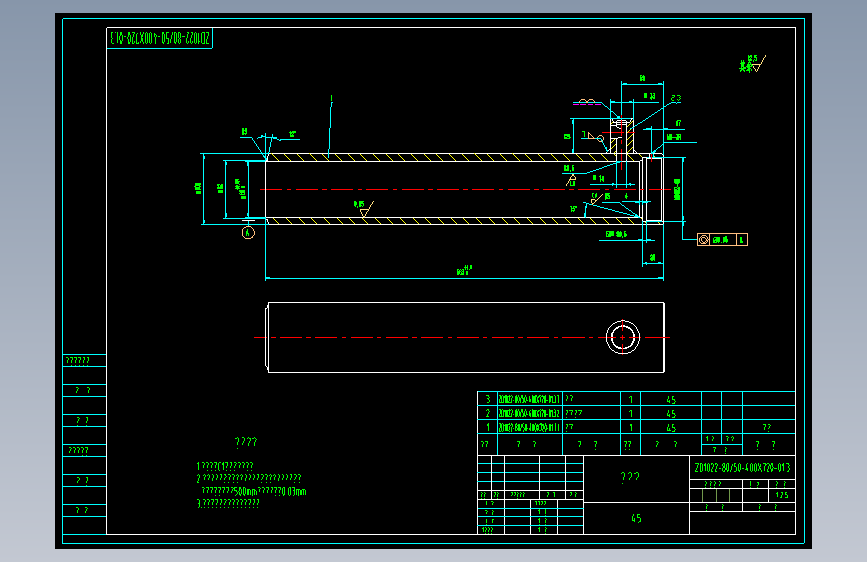Click technical note line beginning with 1

[x=225, y=466]
